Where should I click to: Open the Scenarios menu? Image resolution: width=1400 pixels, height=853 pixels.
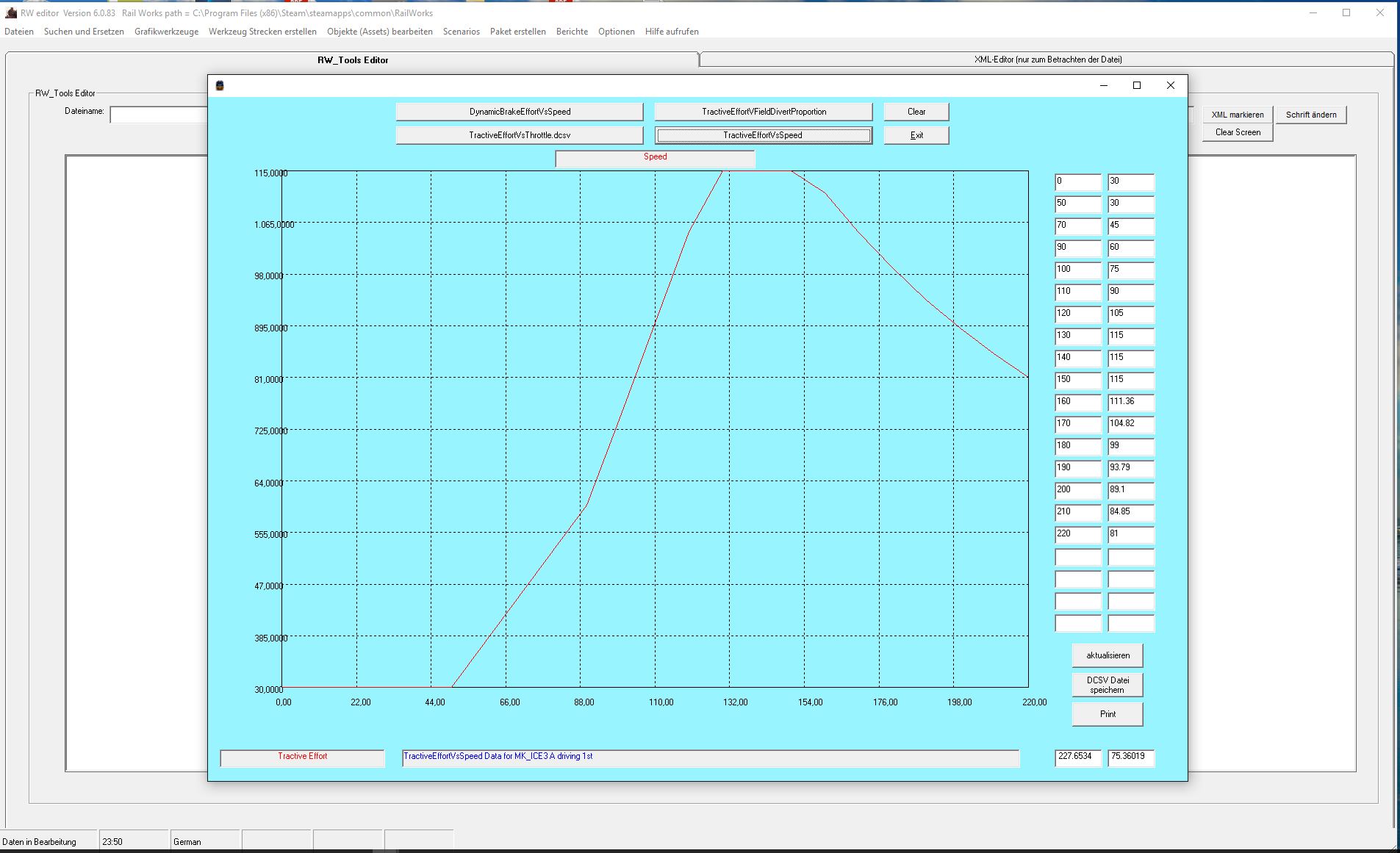pyautogui.click(x=461, y=32)
